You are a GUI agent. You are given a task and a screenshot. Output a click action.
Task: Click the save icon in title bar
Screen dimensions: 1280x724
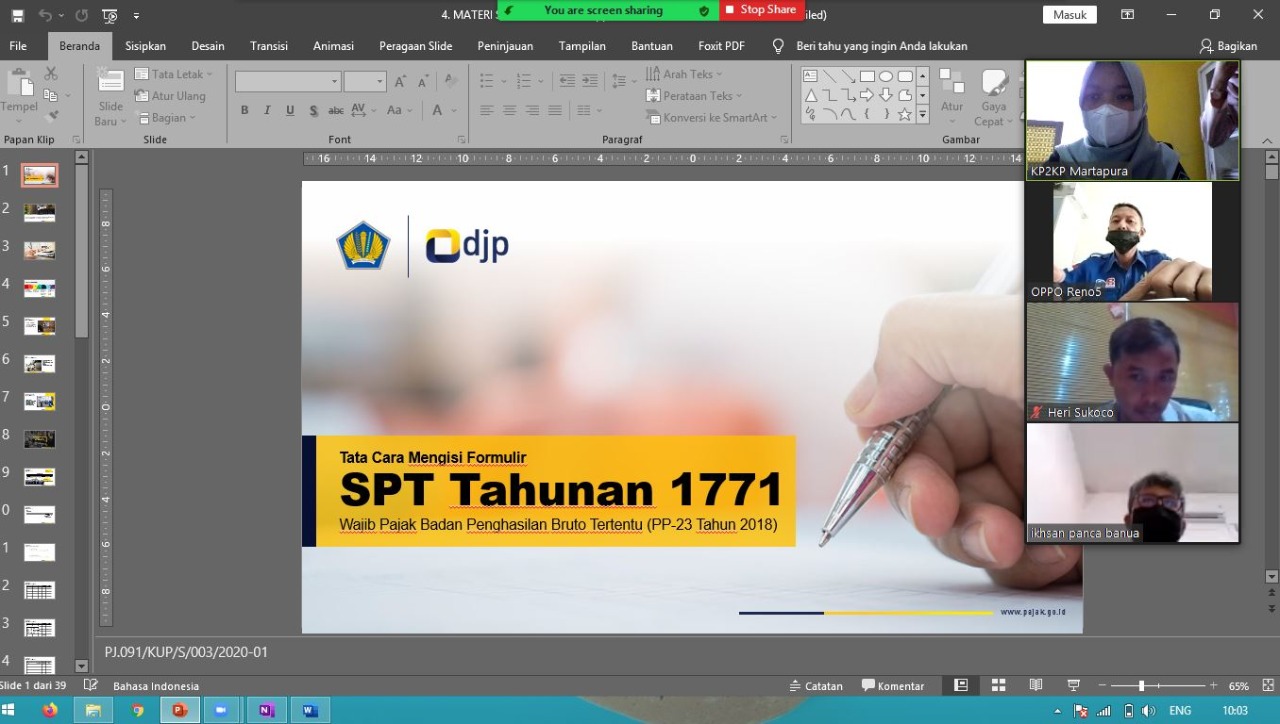(17, 15)
